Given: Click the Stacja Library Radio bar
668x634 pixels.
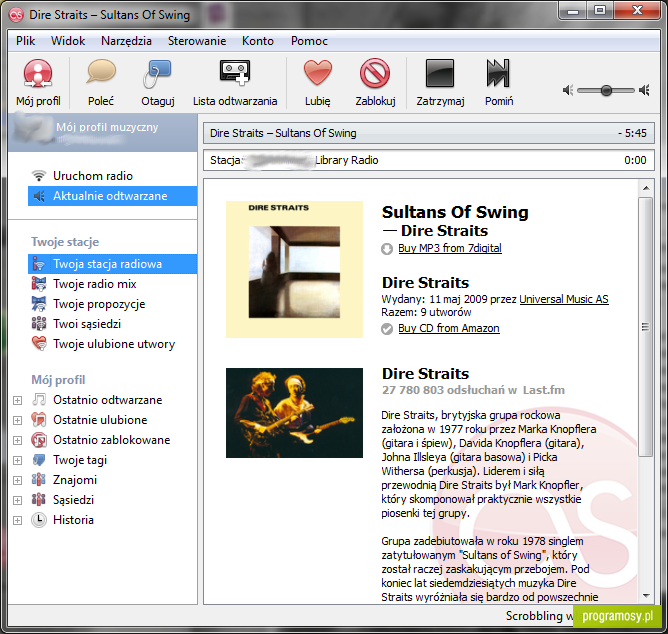Looking at the screenshot, I should [429, 160].
